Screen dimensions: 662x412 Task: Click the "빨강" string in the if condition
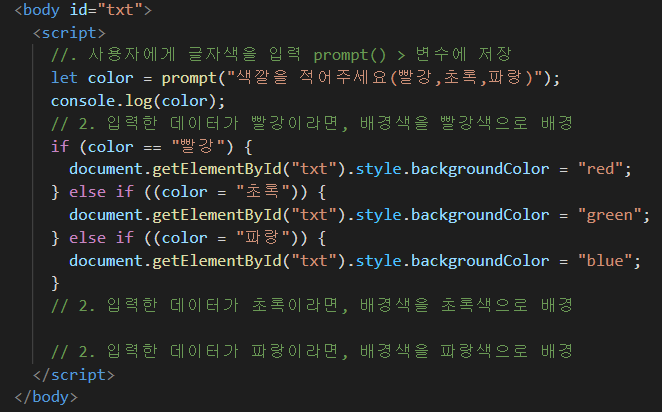coord(198,146)
